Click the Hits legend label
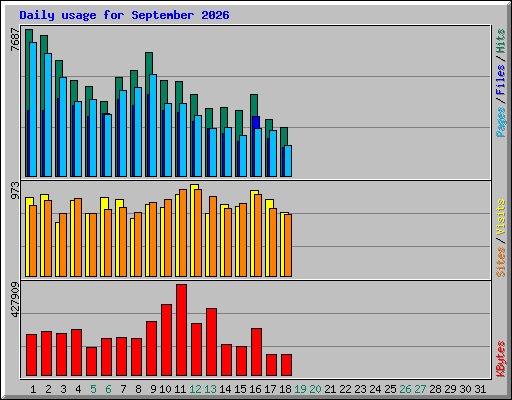This screenshot has width=512, height=400. [x=501, y=41]
